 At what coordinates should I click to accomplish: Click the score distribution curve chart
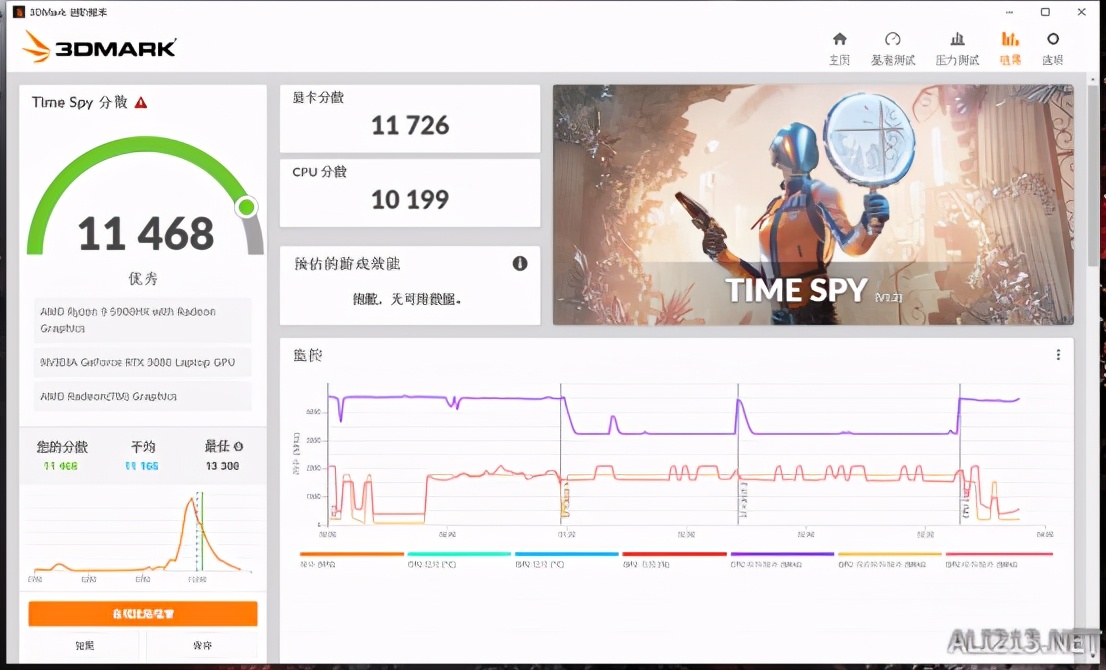[142, 534]
